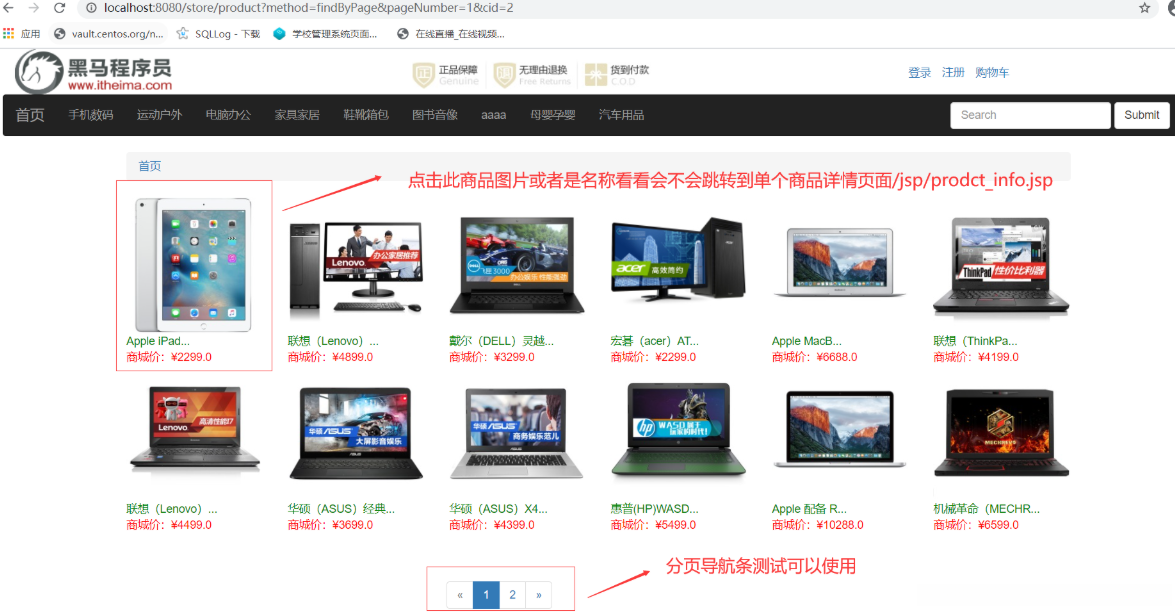Screen dimensions: 1175x615
Task: Click the bookmark star in address bar
Action: click(x=1146, y=9)
